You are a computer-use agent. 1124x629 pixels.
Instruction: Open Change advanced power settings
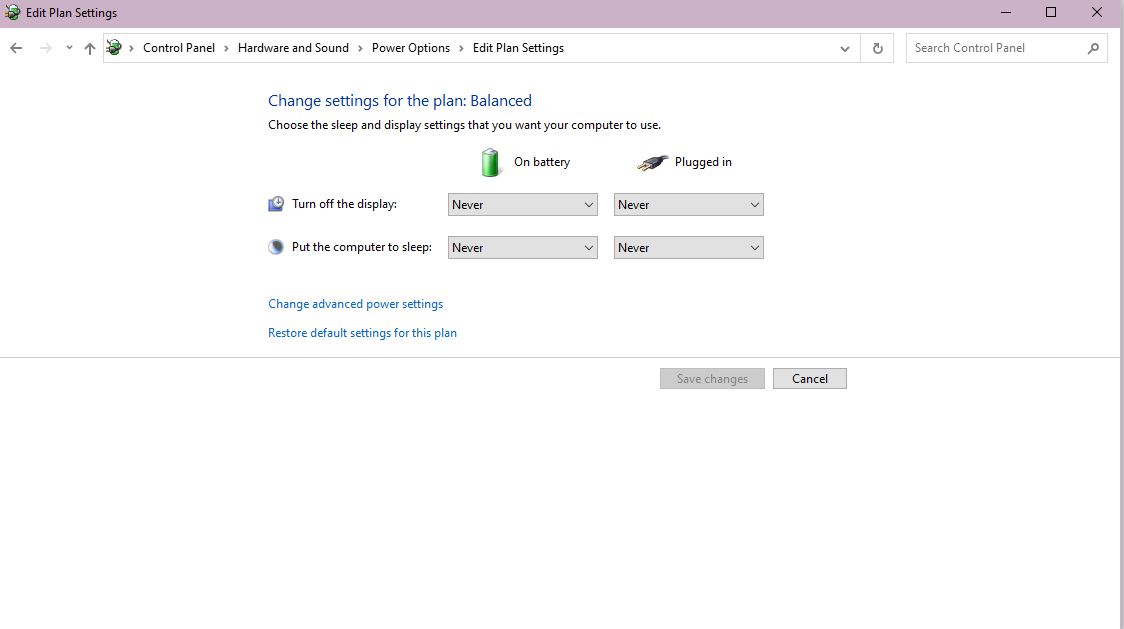coord(355,303)
